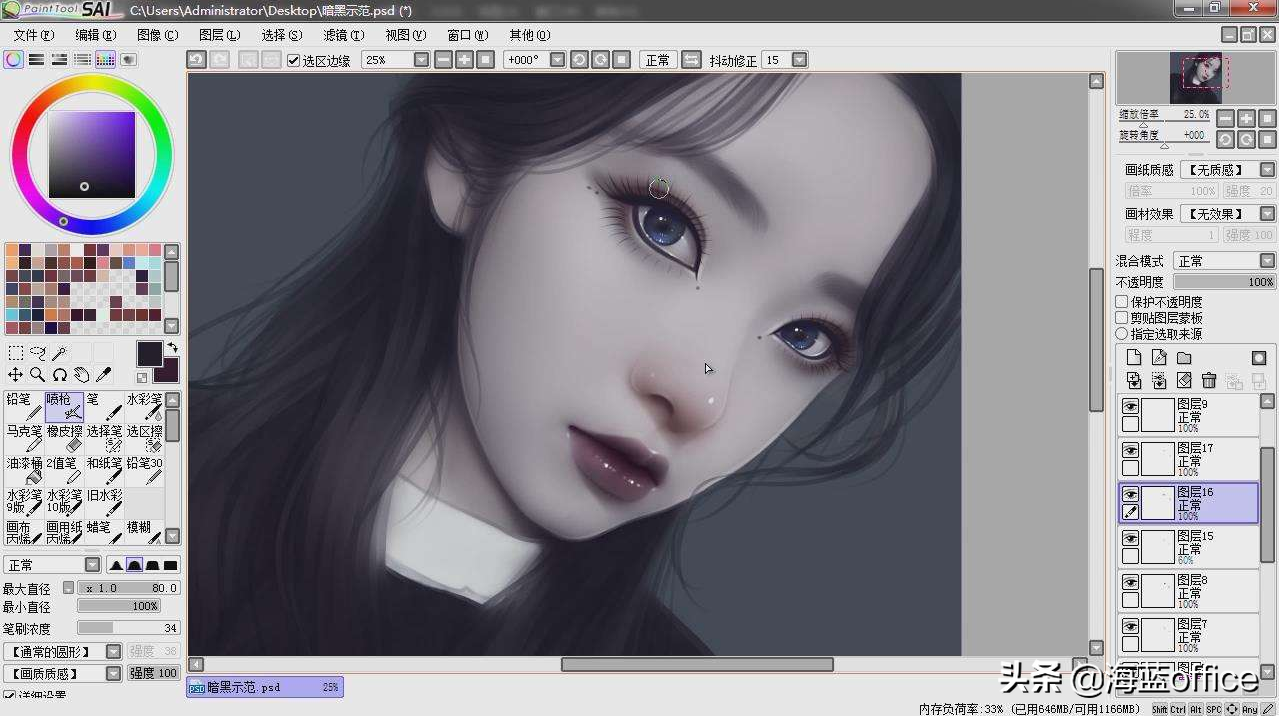Open the 【画质质感】 brush texture dropdown
This screenshot has width=1279, height=716.
point(113,674)
